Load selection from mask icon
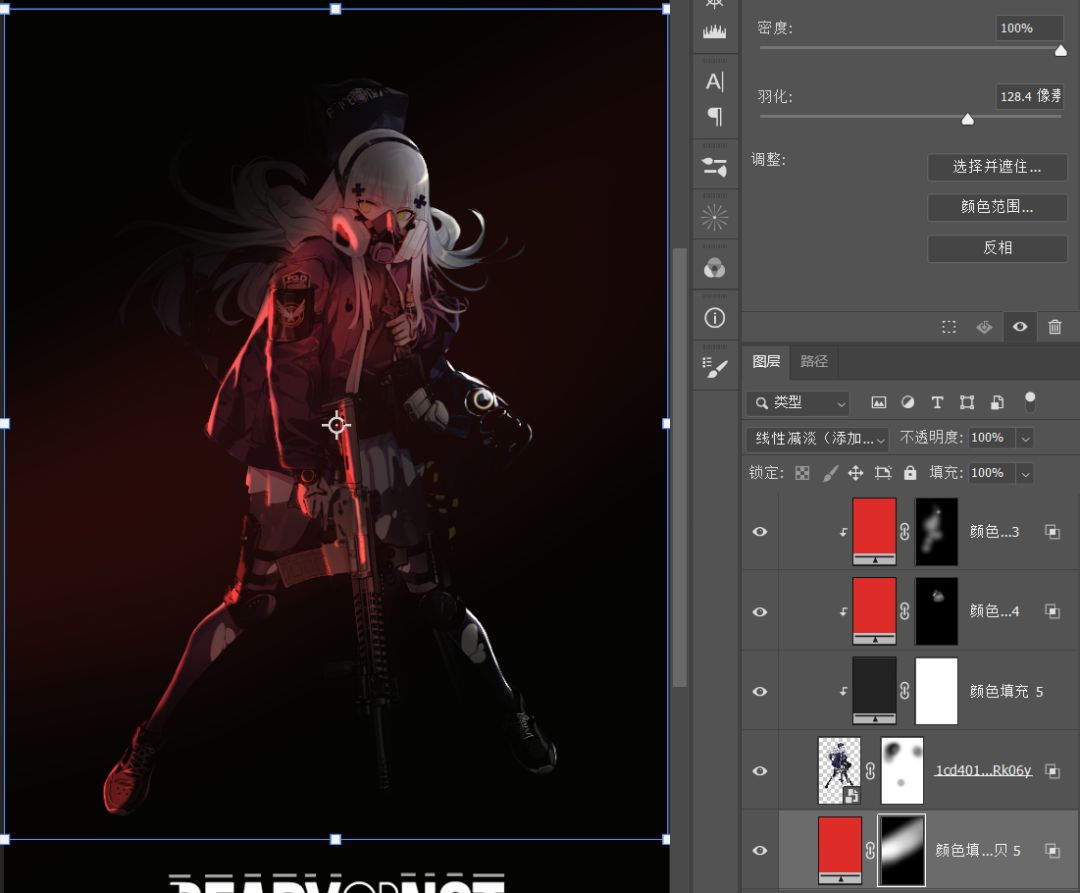 [x=949, y=327]
